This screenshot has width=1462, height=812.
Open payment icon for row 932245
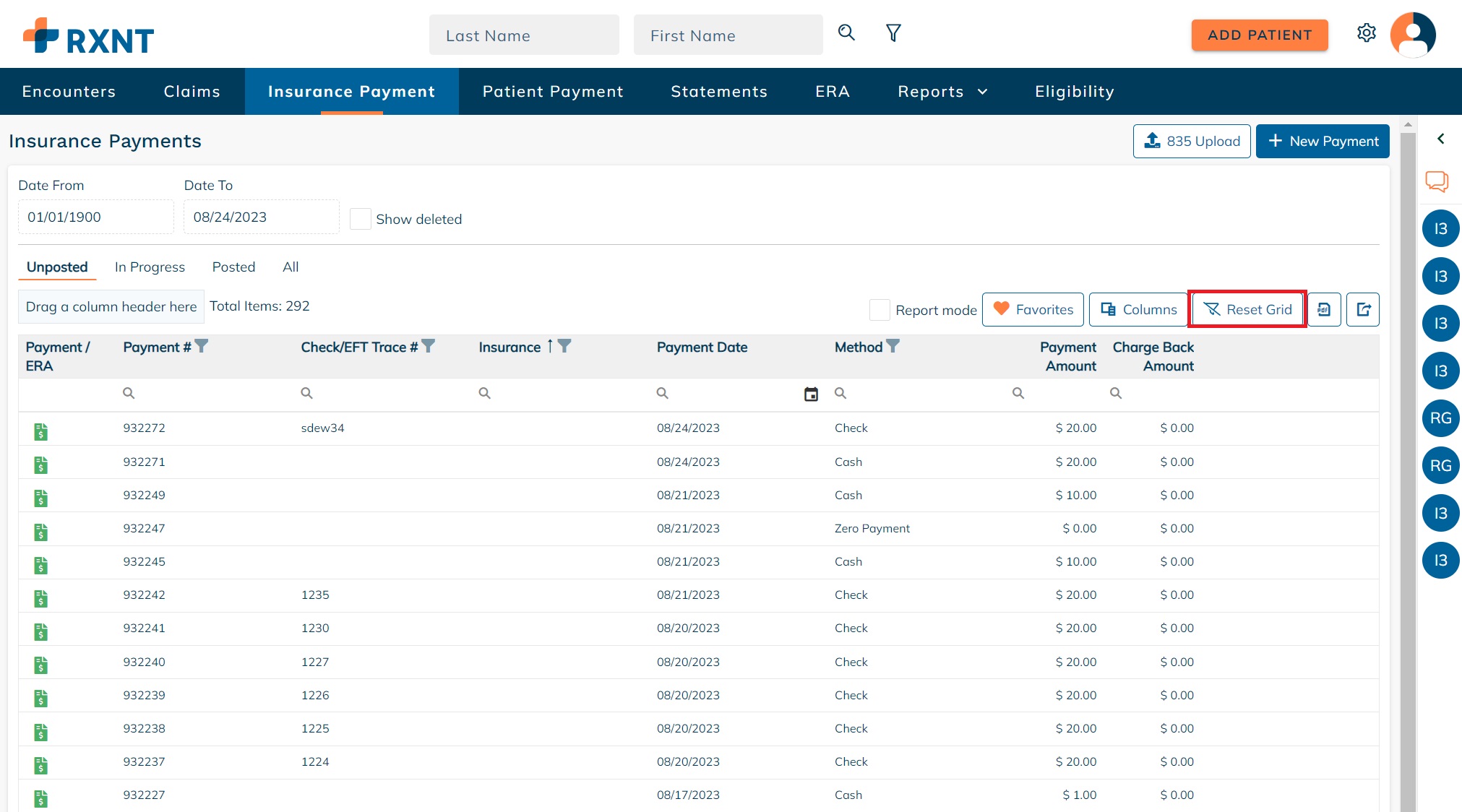tap(41, 566)
